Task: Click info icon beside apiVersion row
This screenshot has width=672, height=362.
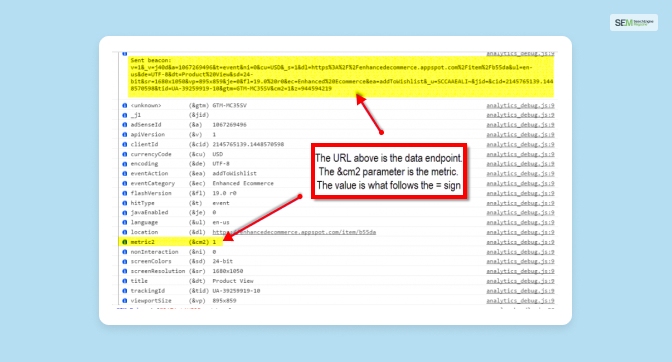Action: pyautogui.click(x=125, y=135)
